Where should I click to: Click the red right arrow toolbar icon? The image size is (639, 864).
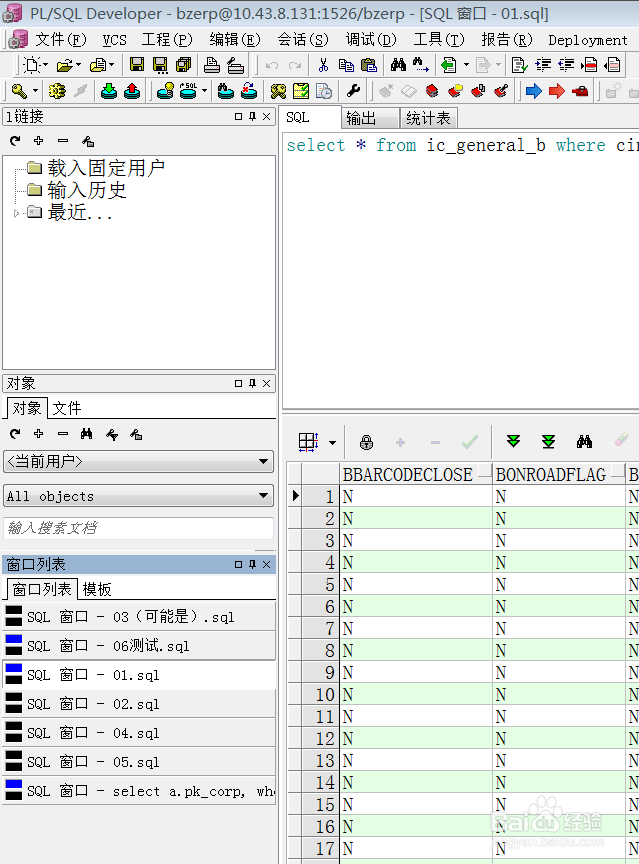tap(557, 91)
